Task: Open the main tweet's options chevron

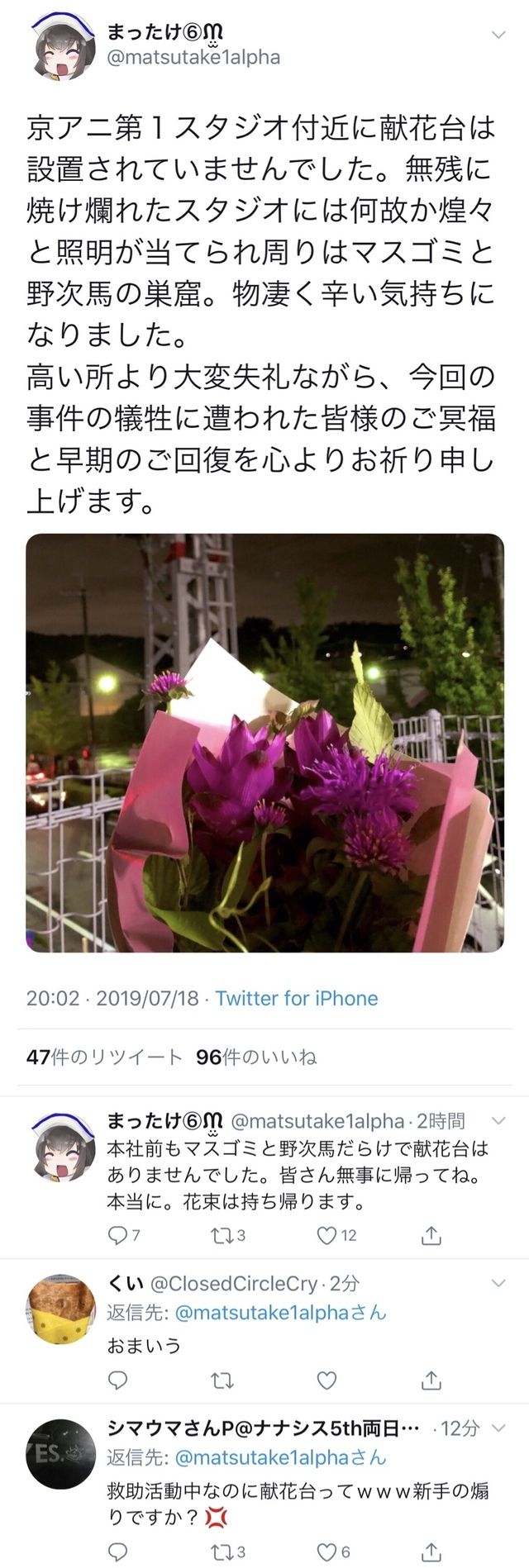Action: 498,36
